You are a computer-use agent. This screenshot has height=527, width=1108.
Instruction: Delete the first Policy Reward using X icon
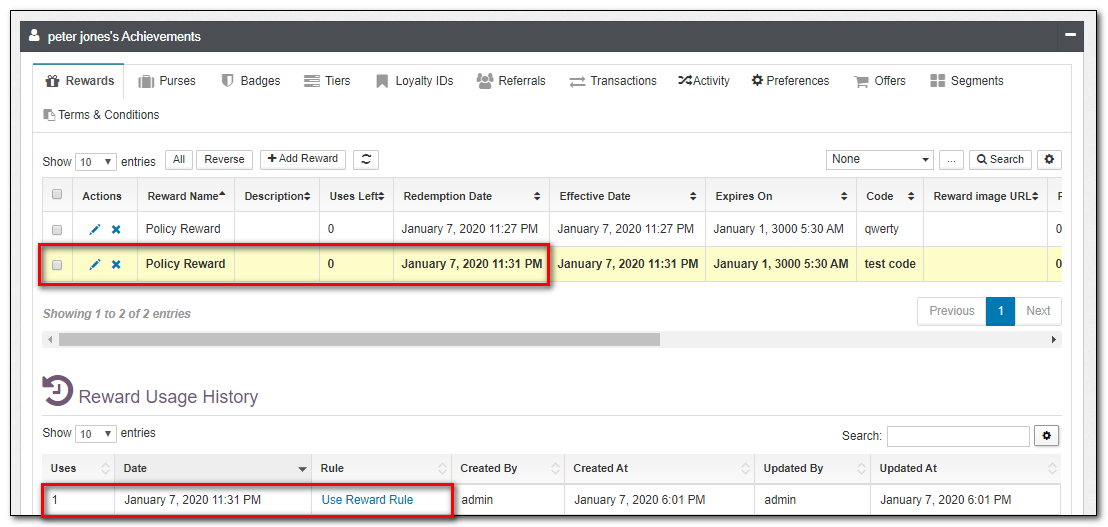[116, 229]
